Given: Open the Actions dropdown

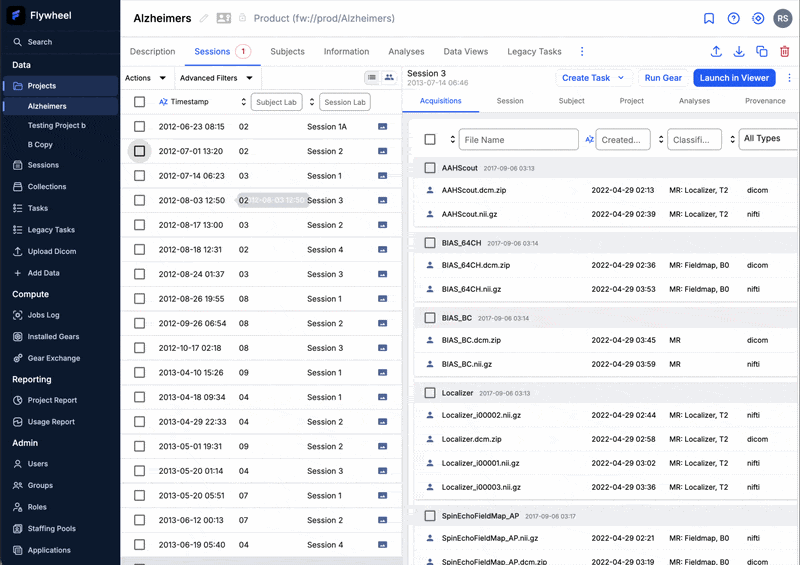Looking at the screenshot, I should tap(145, 78).
